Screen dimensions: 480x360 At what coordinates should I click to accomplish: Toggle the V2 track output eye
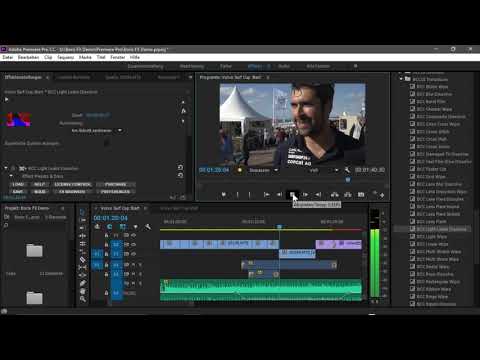(133, 244)
